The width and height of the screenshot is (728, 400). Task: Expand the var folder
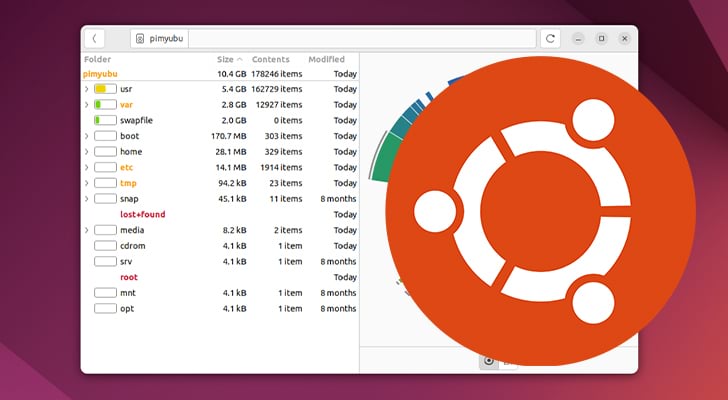click(x=87, y=105)
